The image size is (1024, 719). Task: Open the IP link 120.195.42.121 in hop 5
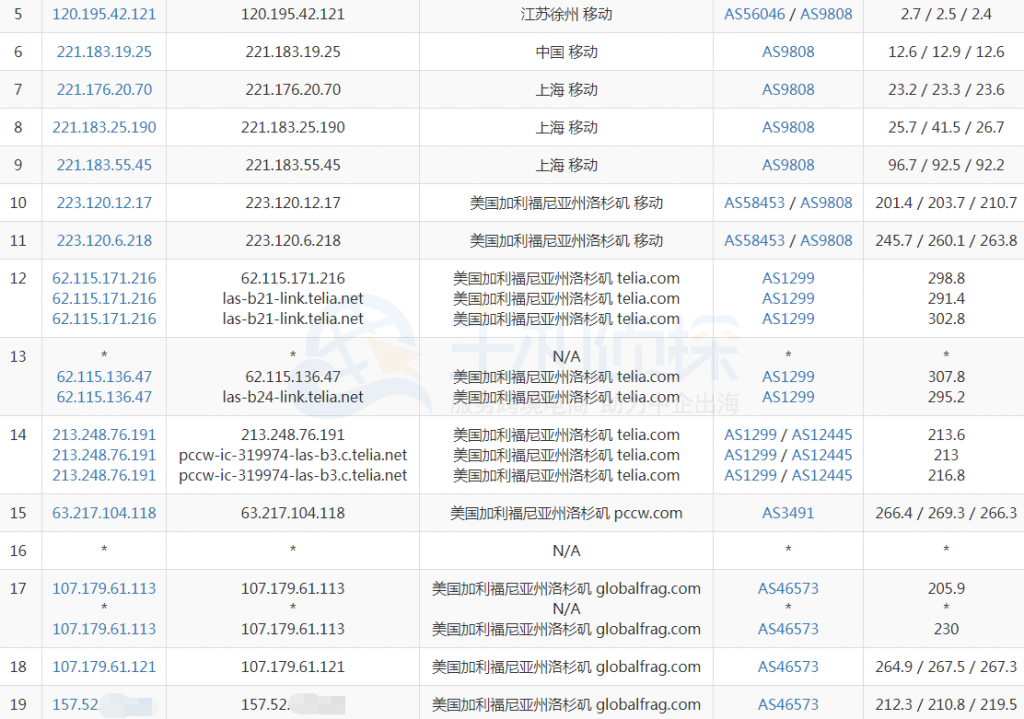coord(104,14)
